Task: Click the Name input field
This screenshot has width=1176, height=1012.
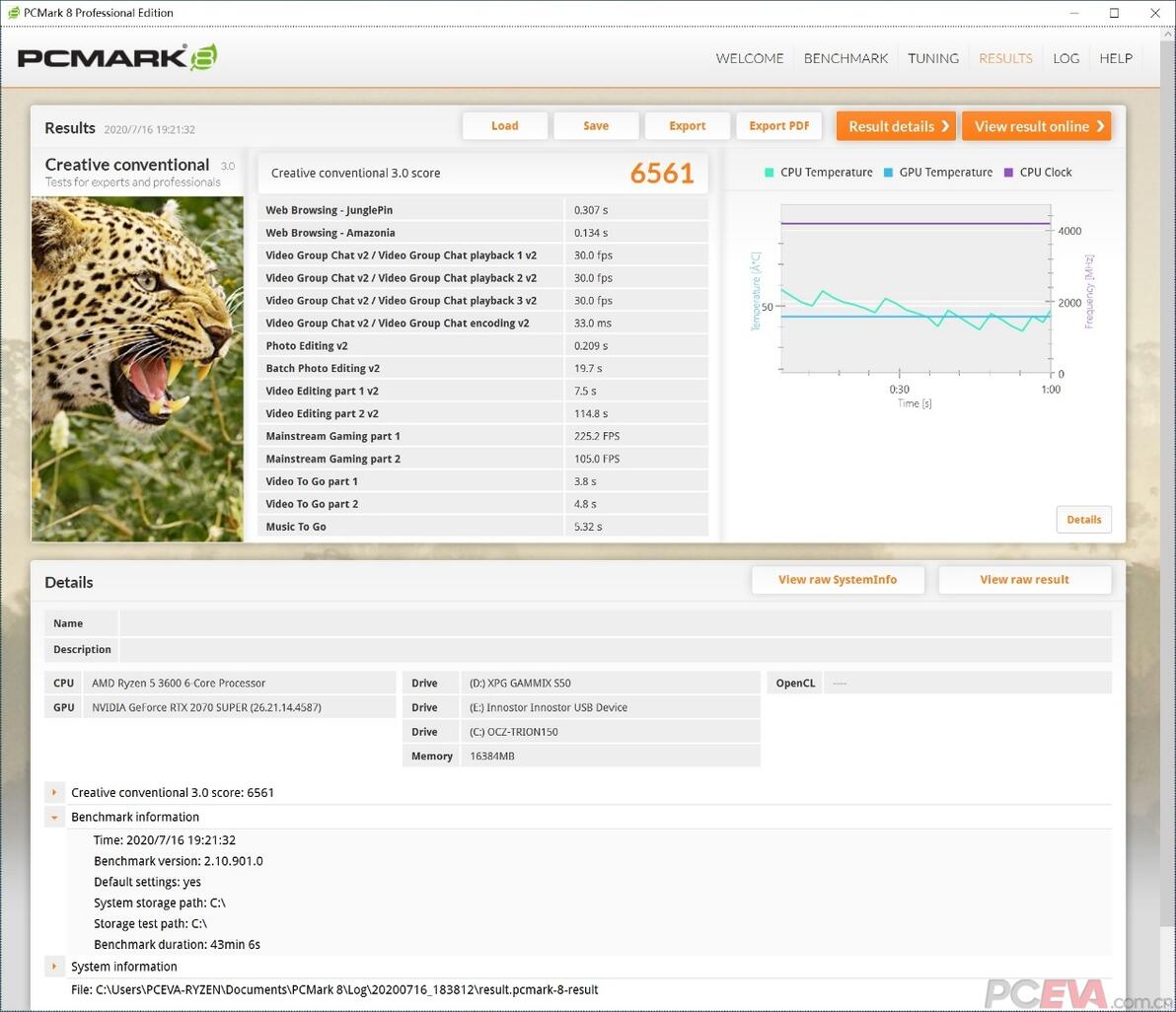Action: pyautogui.click(x=615, y=623)
